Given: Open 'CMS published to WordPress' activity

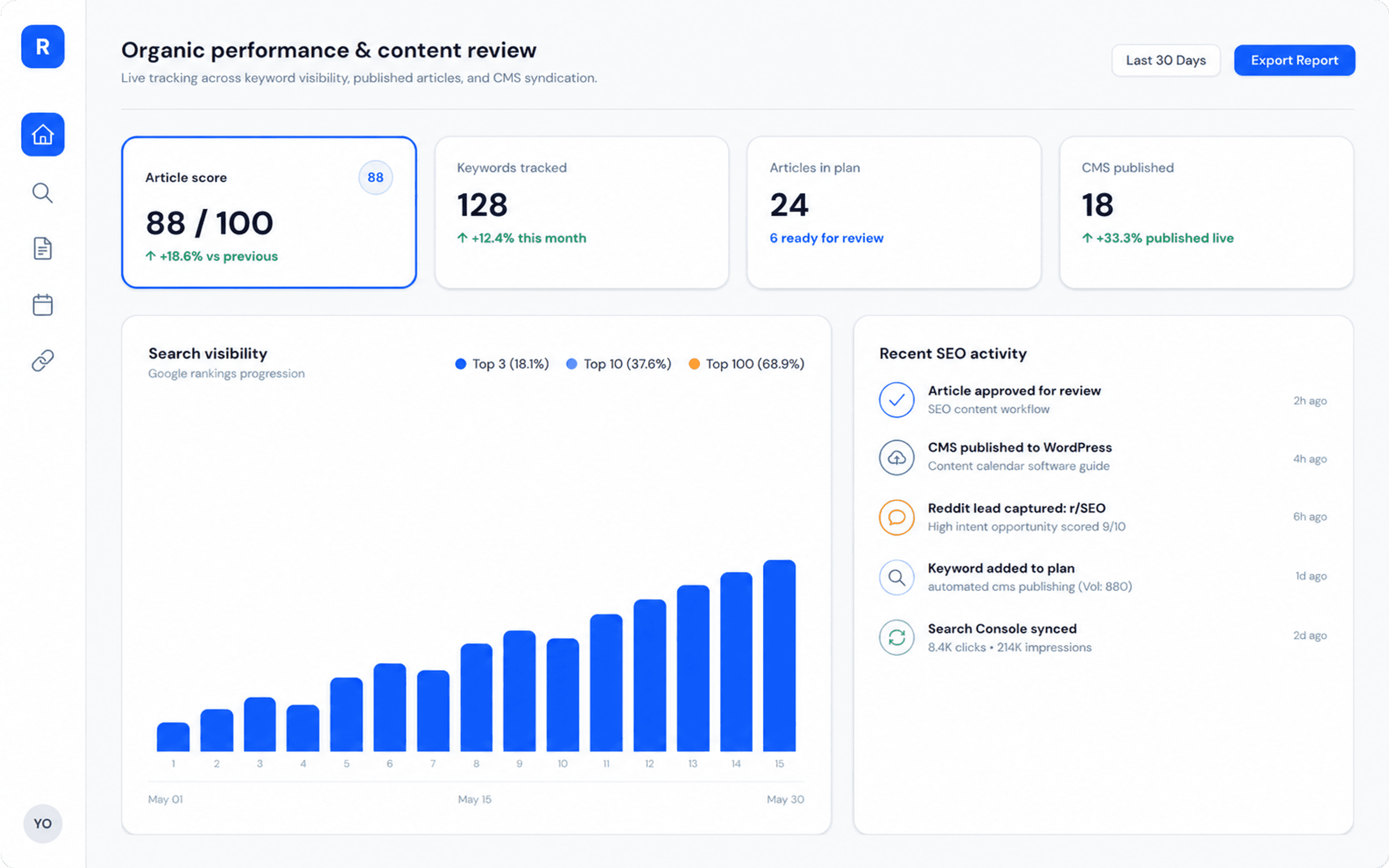Looking at the screenshot, I should [1103, 457].
